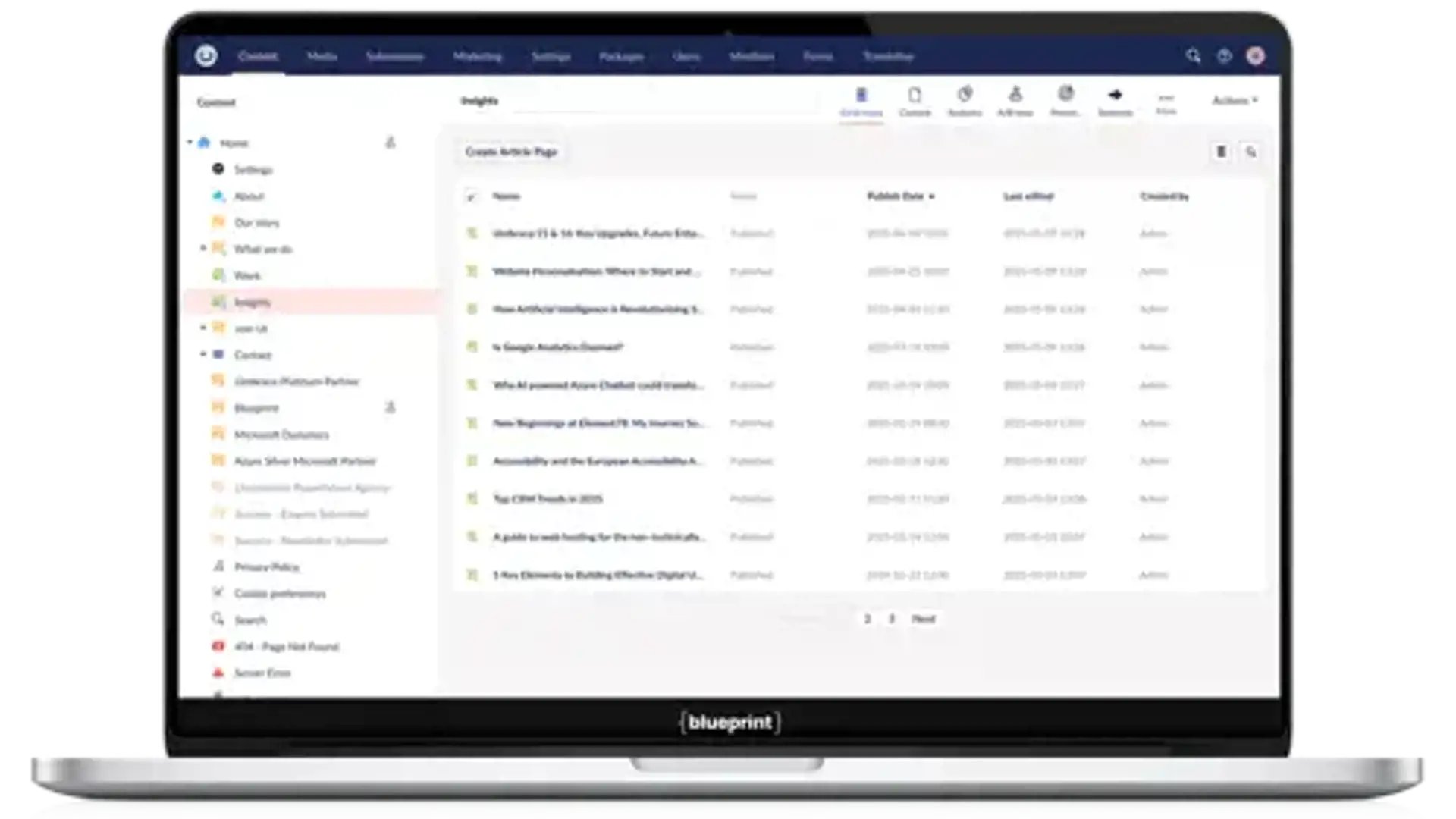Open the help icon in the header

[x=1224, y=55]
